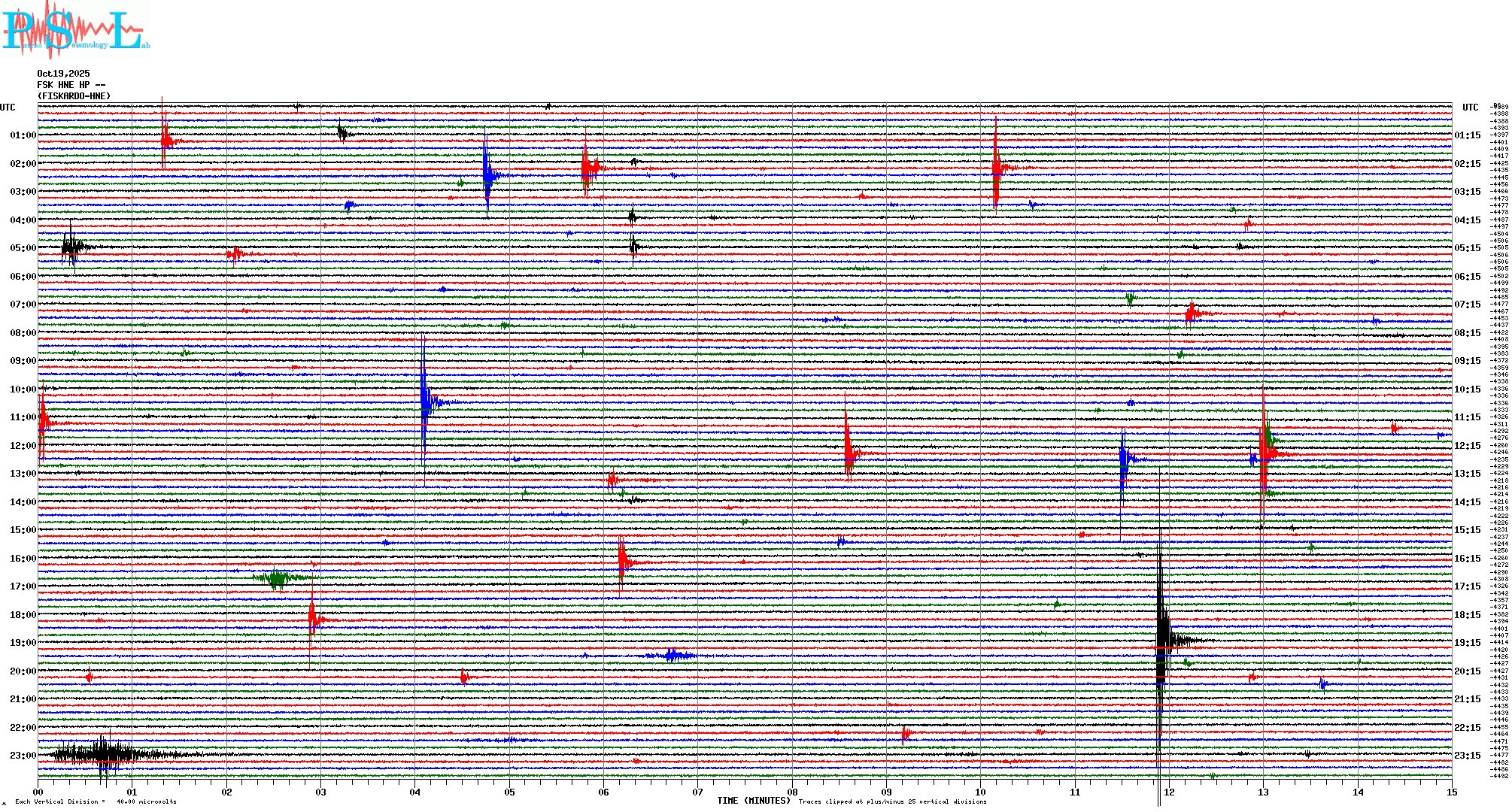Click the 08 minute tick on bottom axis
This screenshot has height=812, width=1512.
click(792, 792)
